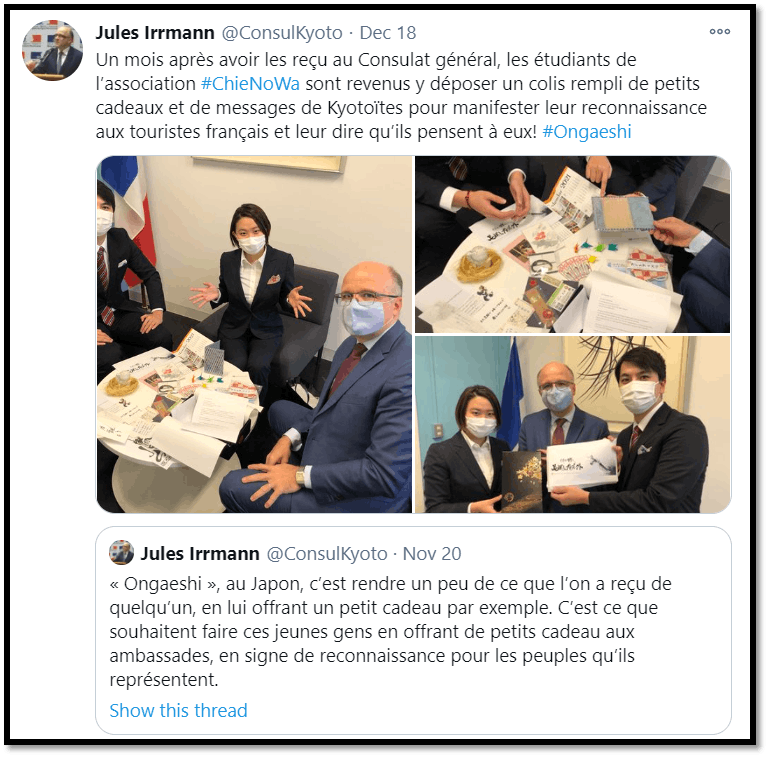
Task: Open the bottom-right group photo with book
Action: click(x=573, y=425)
